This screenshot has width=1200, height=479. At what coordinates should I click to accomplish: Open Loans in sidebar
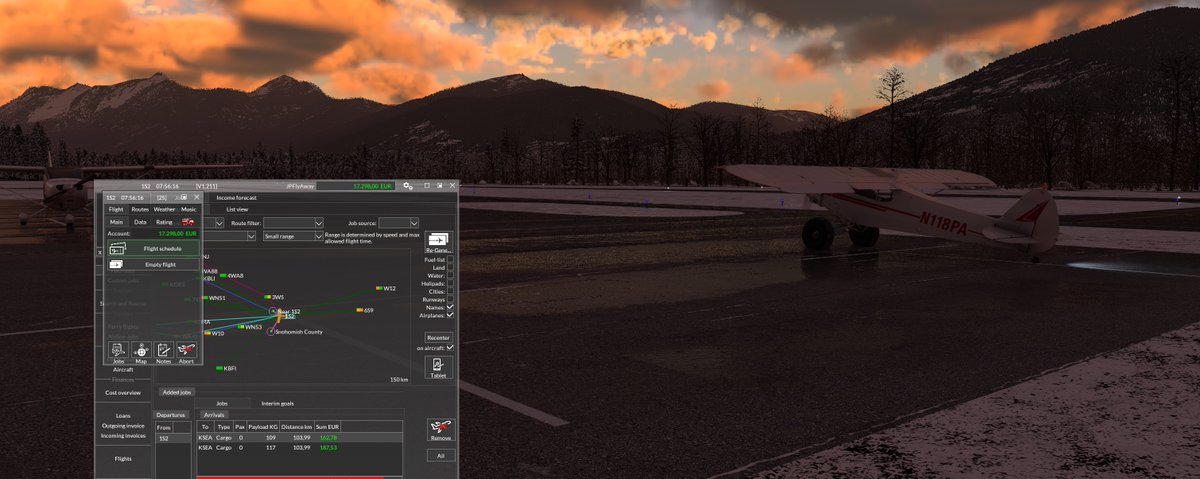pyautogui.click(x=123, y=415)
